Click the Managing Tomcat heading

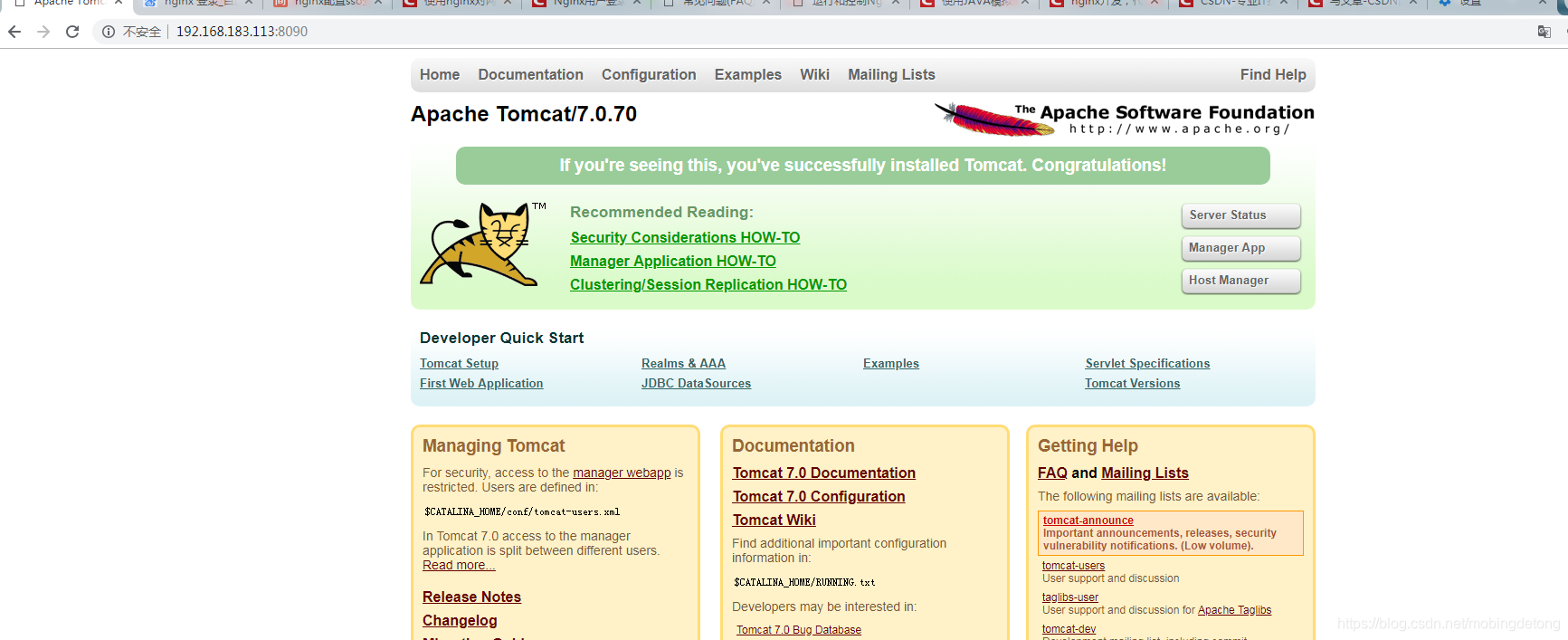pyautogui.click(x=493, y=445)
